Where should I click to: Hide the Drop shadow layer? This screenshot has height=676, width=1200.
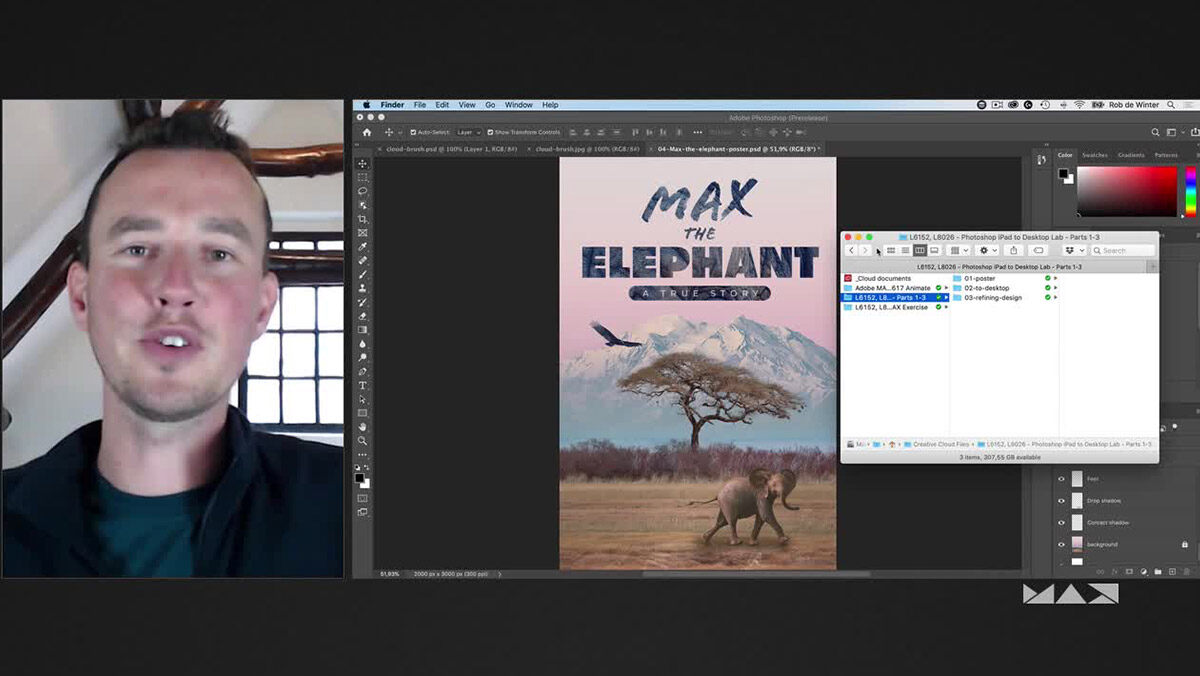click(x=1062, y=501)
